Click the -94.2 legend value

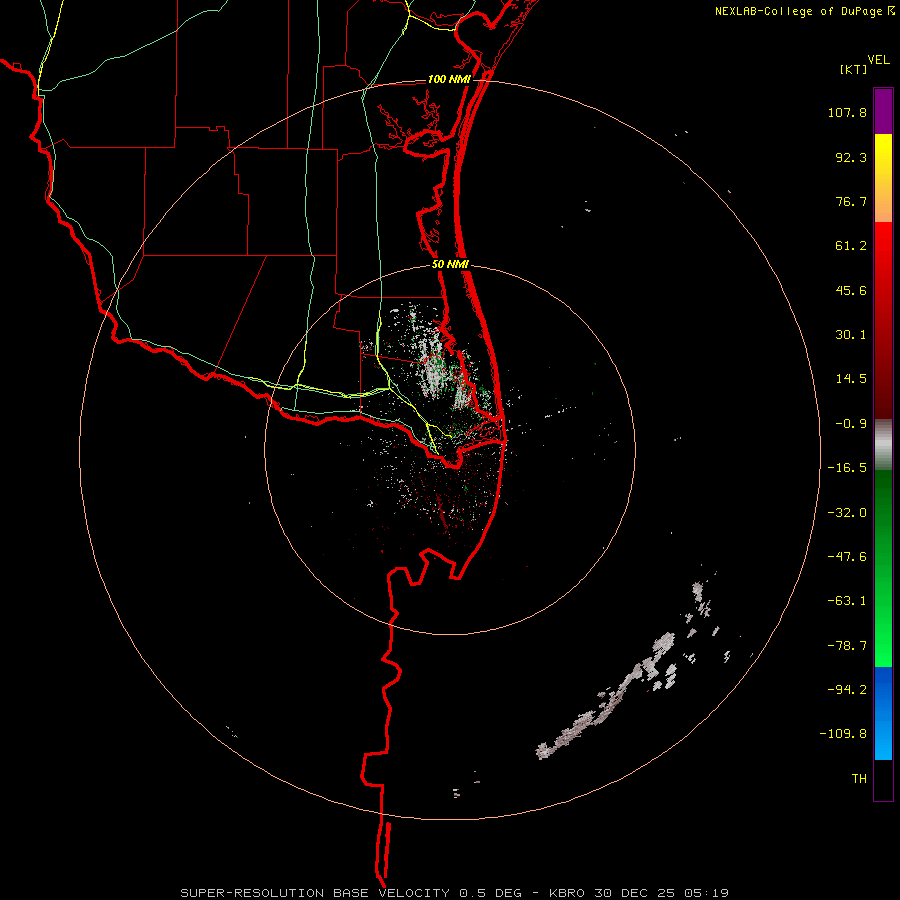point(847,690)
